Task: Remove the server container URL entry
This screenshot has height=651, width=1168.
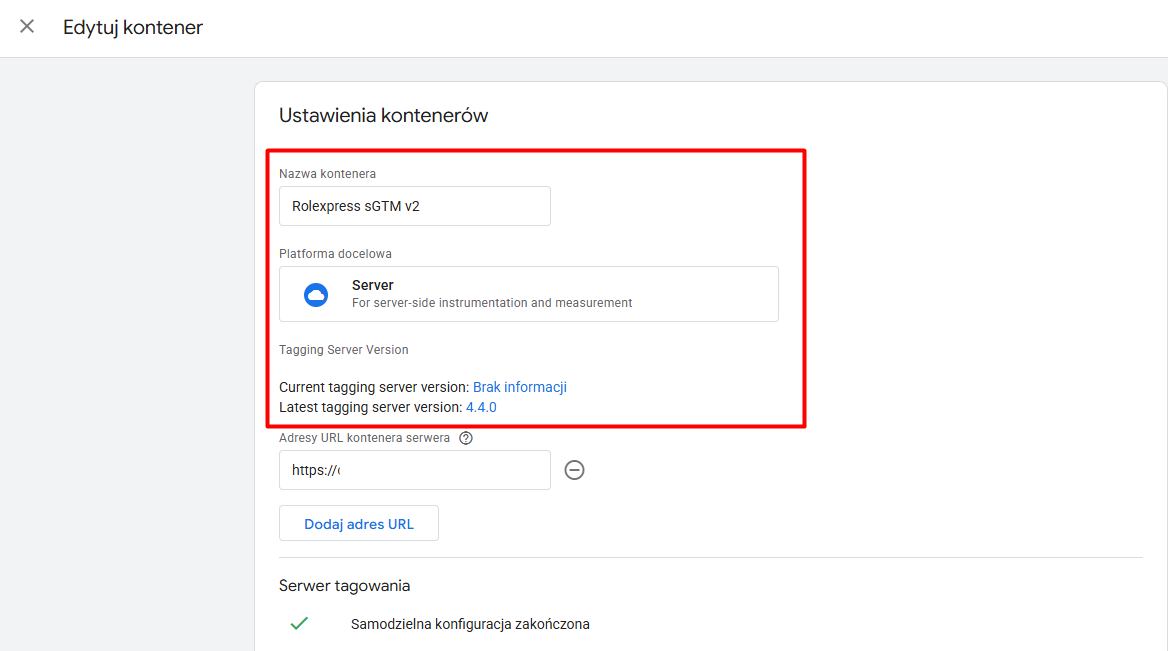Action: tap(574, 470)
